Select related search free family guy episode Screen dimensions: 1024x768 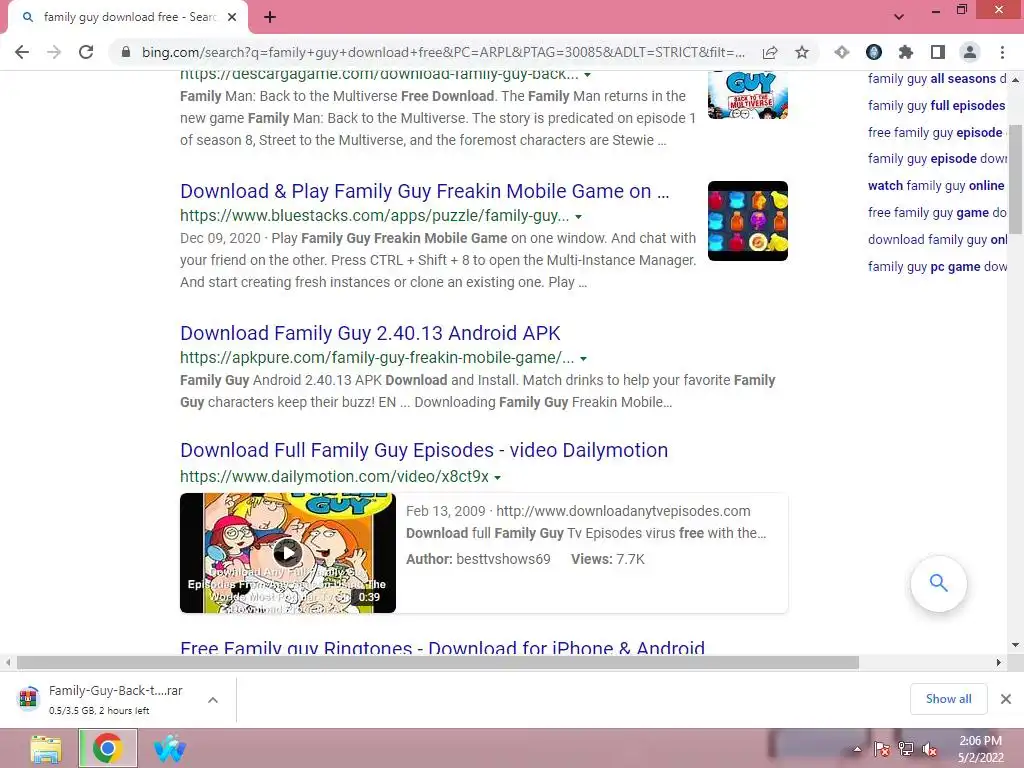(x=935, y=133)
